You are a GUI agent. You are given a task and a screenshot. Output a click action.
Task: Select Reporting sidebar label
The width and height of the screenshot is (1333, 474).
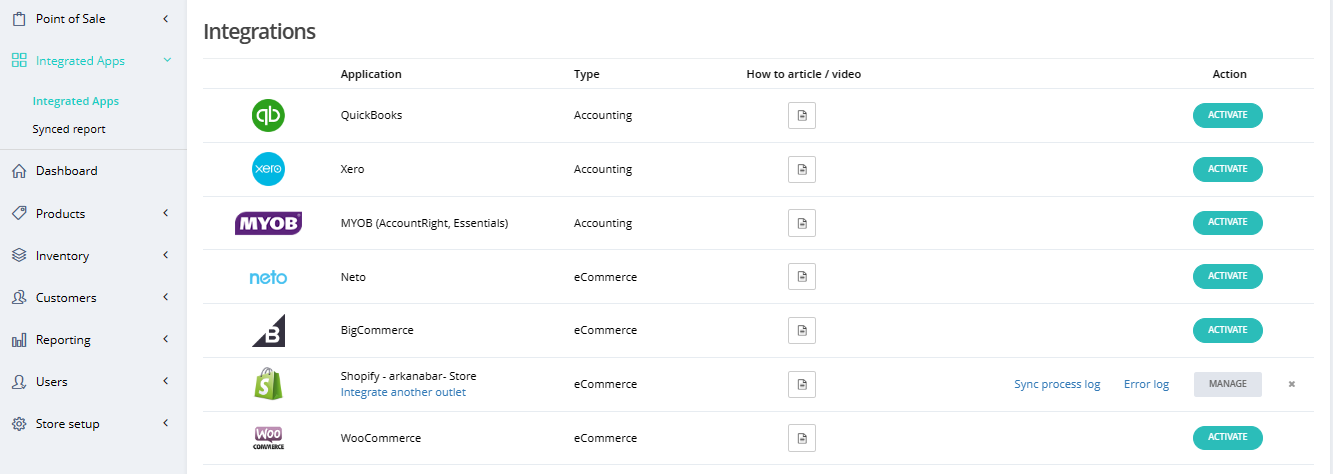coord(63,340)
